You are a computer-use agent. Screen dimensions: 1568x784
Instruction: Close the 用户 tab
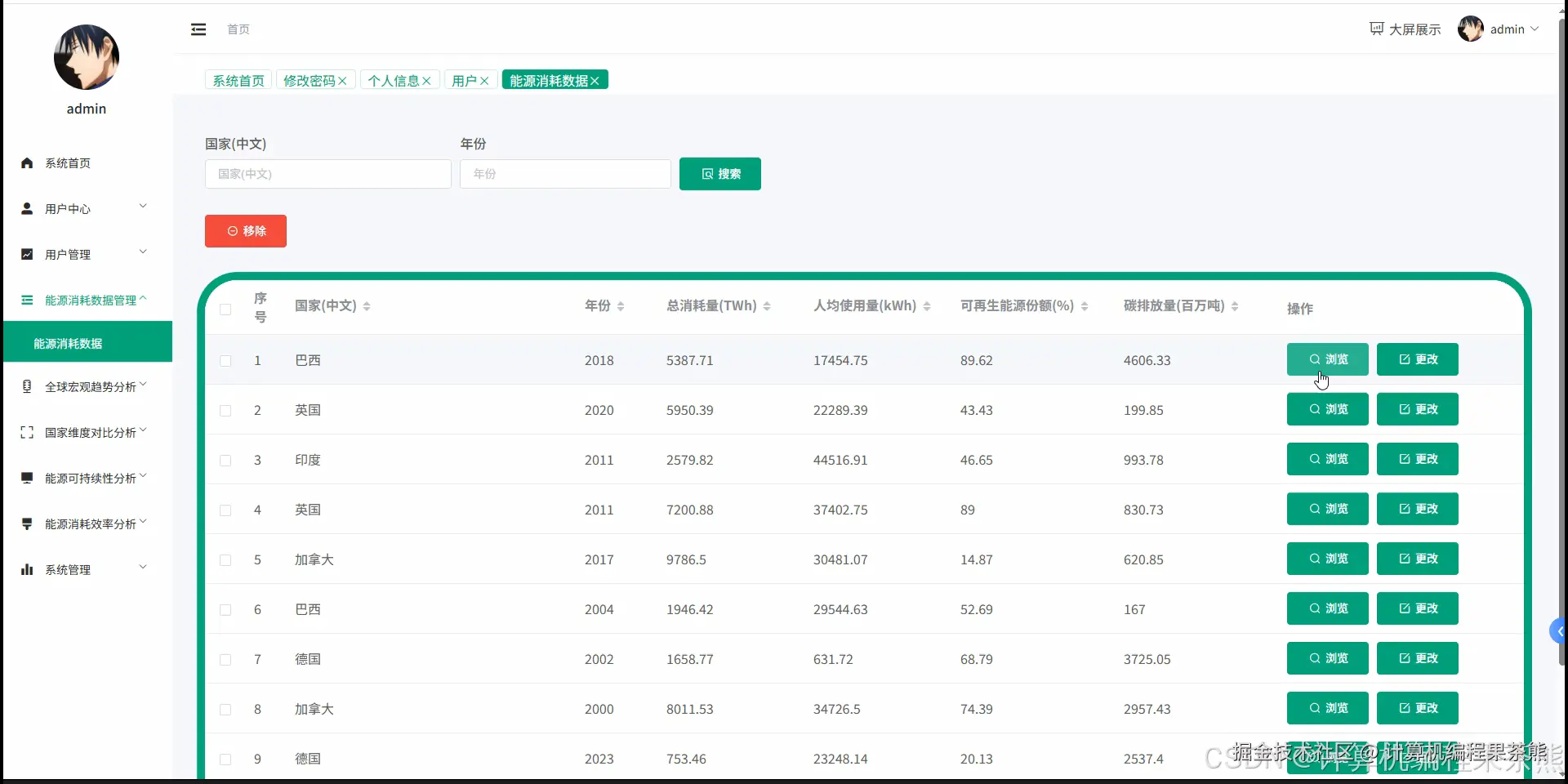(x=485, y=80)
